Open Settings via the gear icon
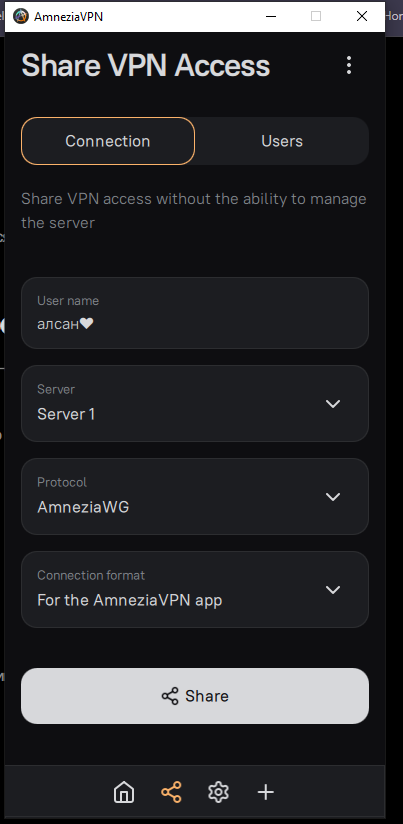The width and height of the screenshot is (403, 824). click(x=219, y=792)
